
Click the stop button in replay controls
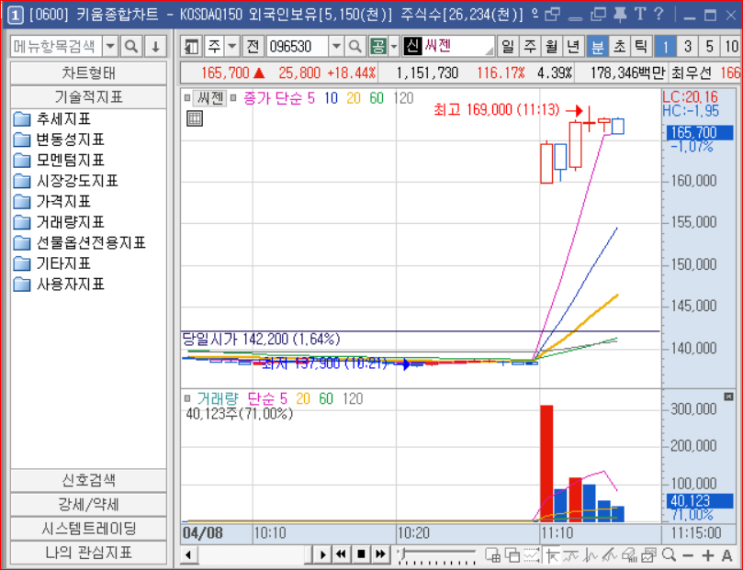(361, 554)
